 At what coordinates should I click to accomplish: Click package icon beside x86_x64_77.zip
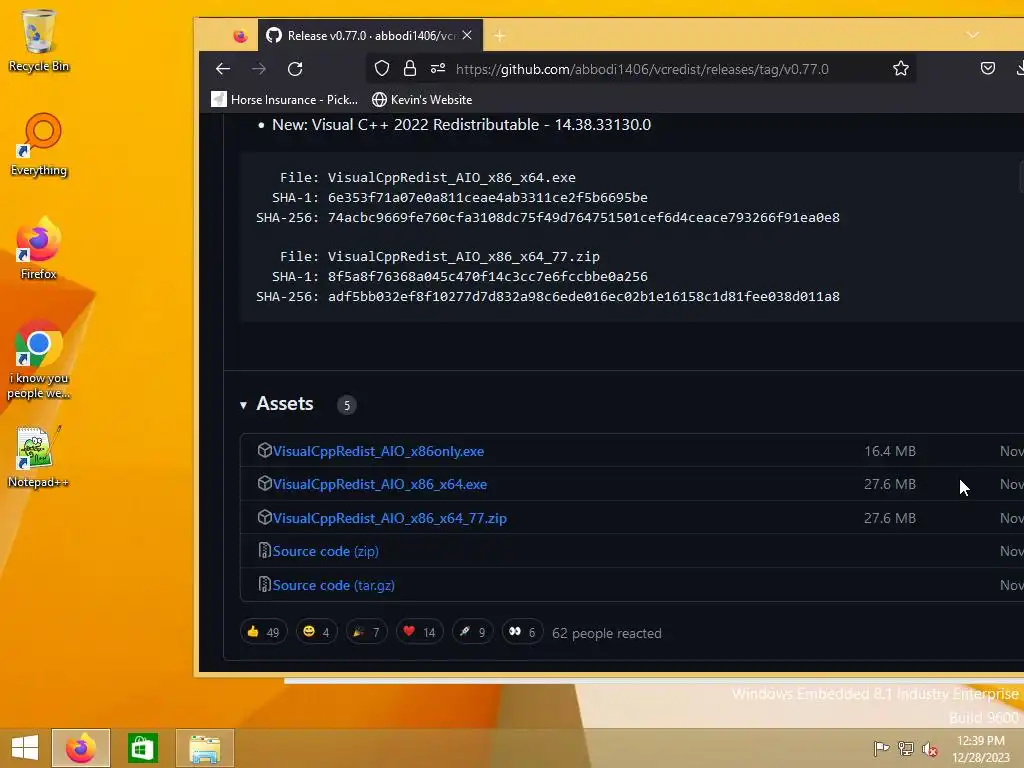(x=264, y=517)
